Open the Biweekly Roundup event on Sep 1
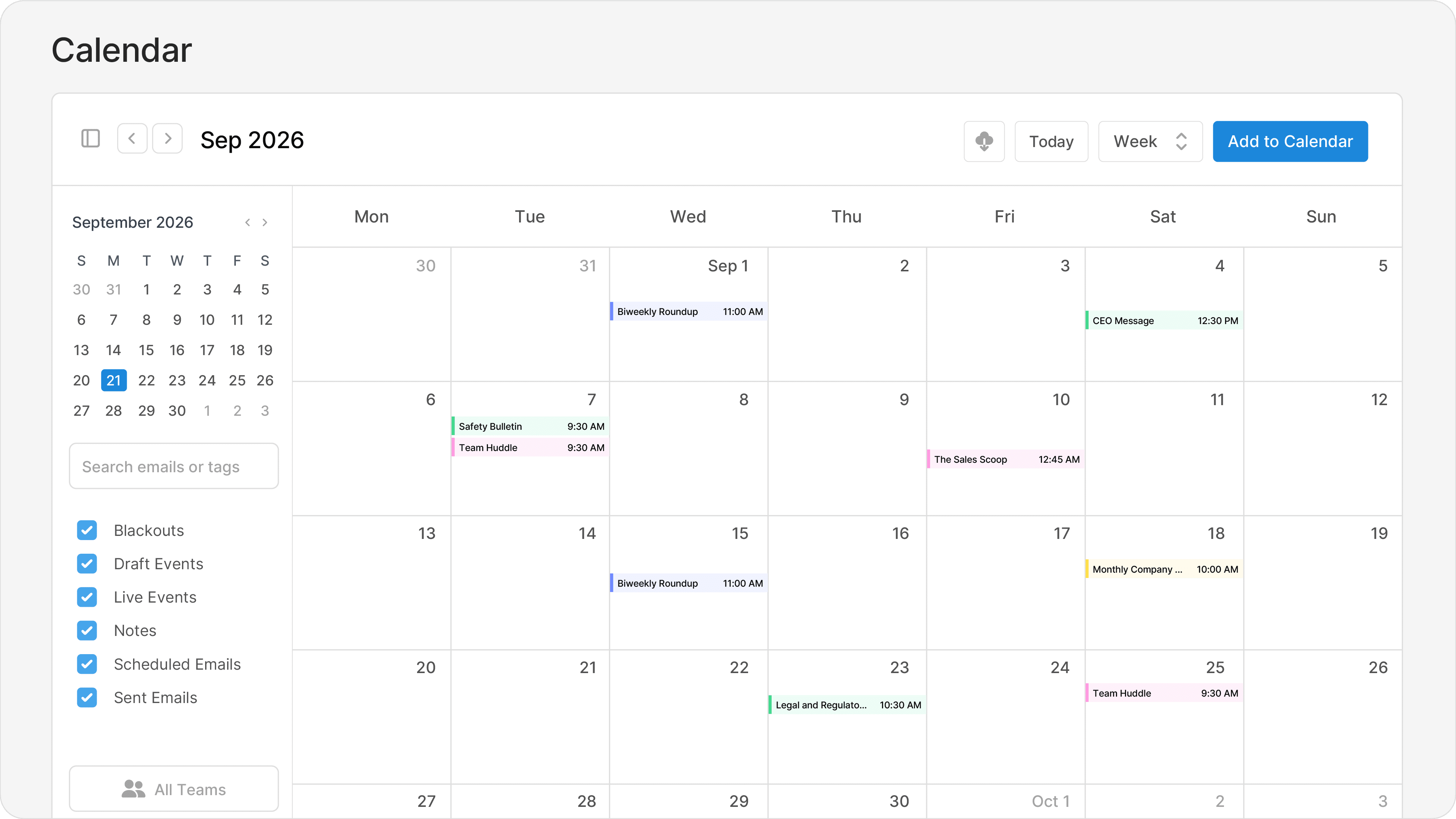The height and width of the screenshot is (819, 1456). click(688, 311)
